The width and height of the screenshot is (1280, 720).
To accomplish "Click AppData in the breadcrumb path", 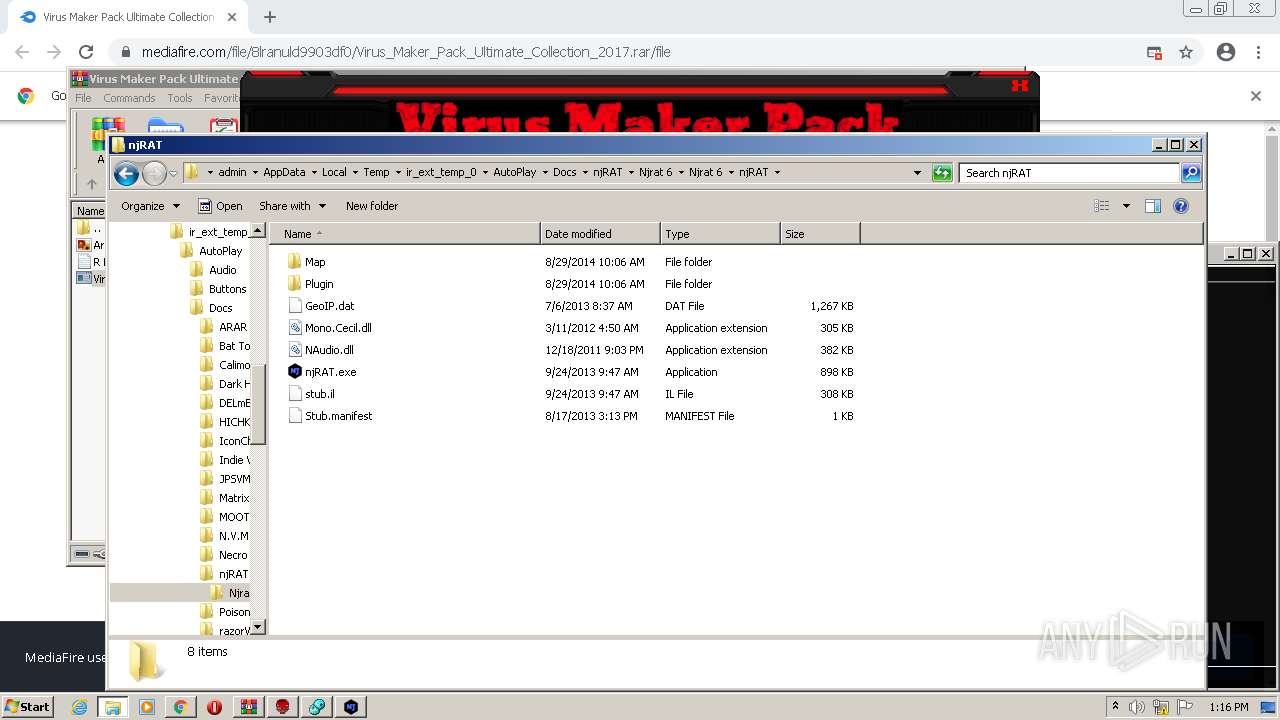I will [x=284, y=172].
